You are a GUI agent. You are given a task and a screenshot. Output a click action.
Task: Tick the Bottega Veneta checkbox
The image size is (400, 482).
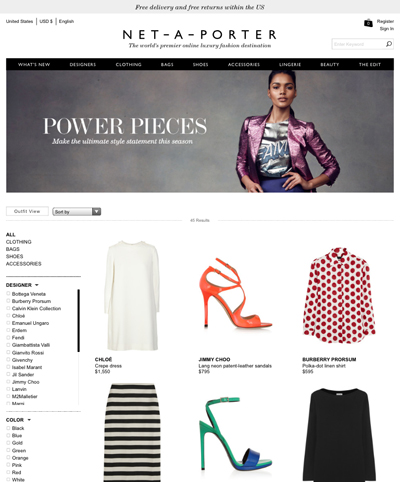point(8,293)
